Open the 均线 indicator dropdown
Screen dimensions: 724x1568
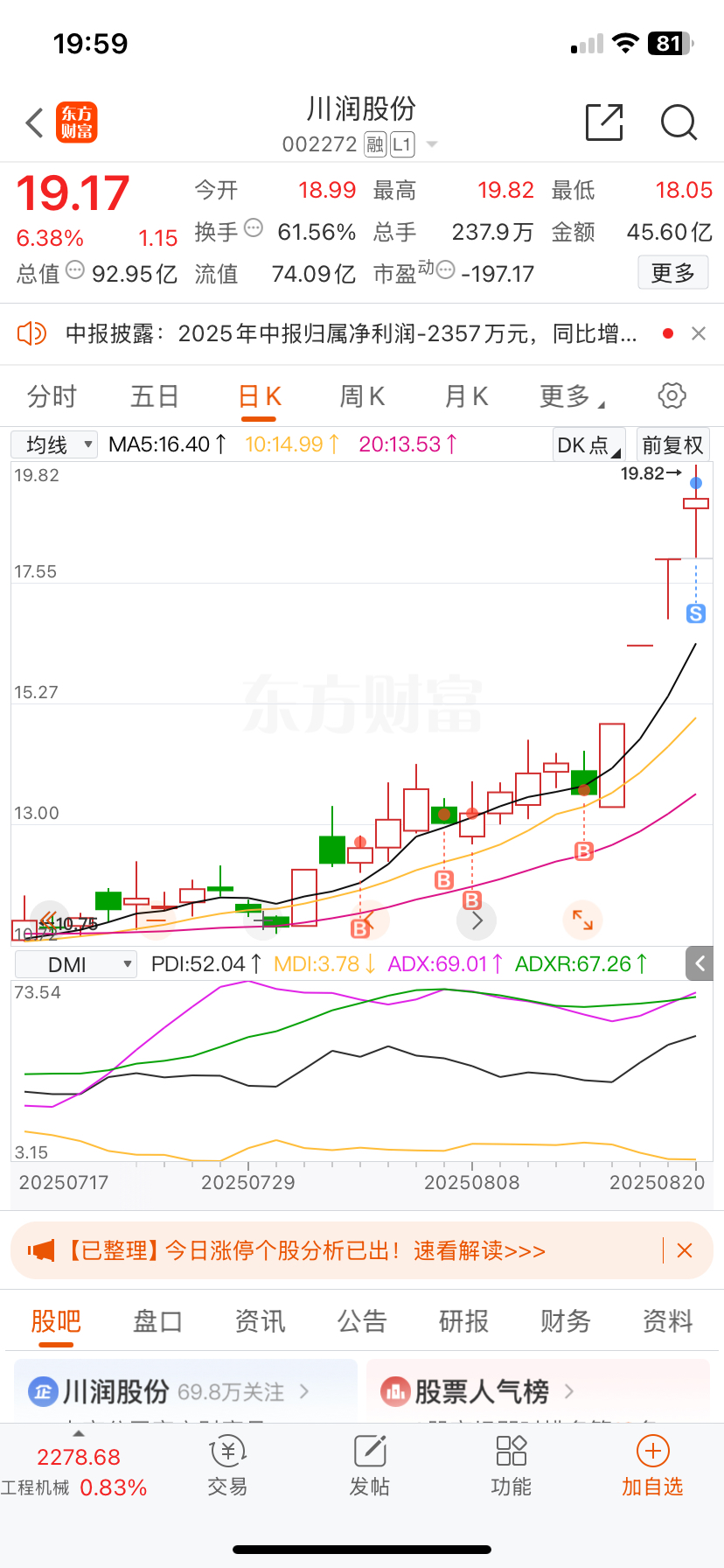point(54,444)
